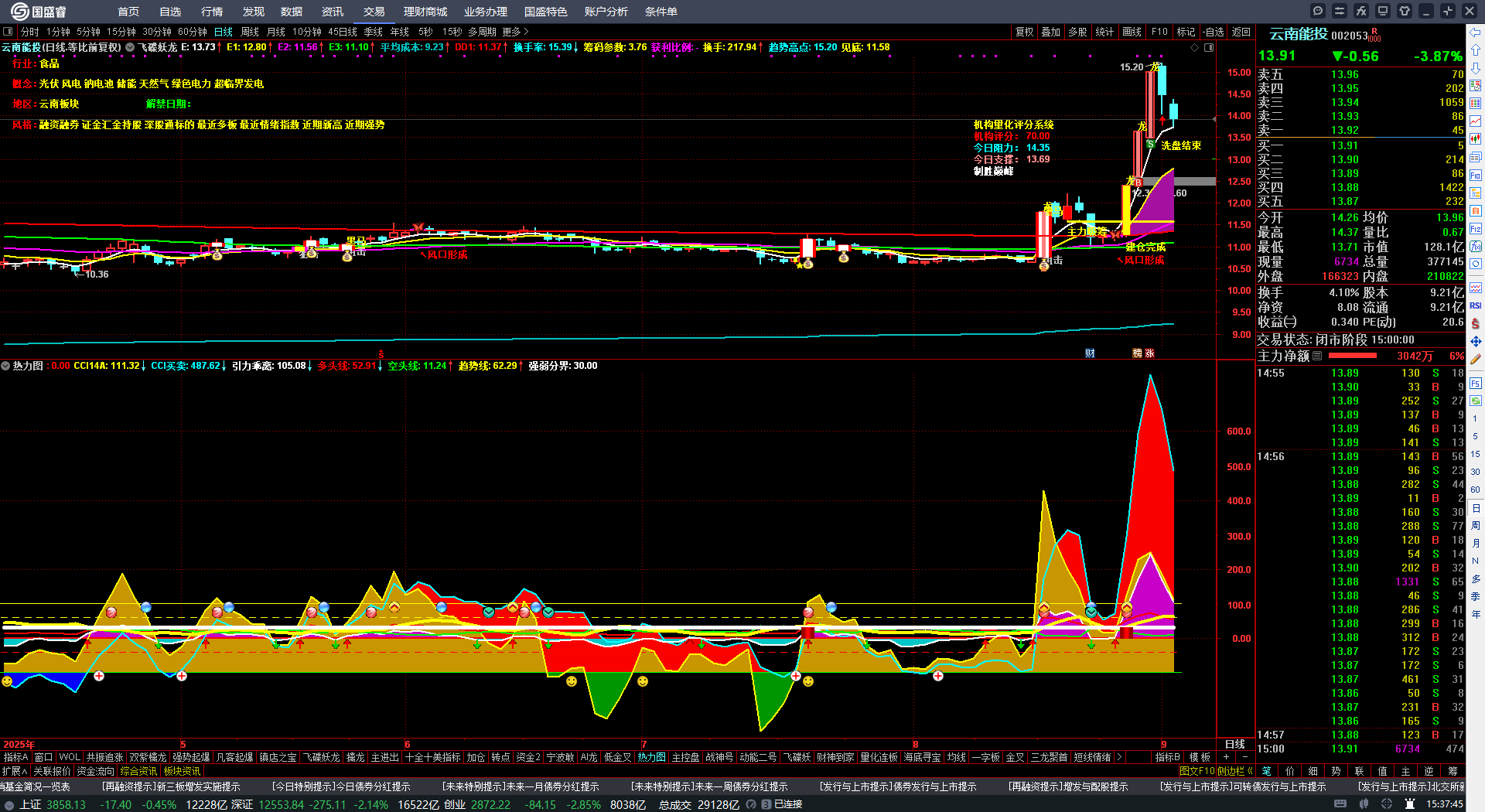This screenshot has width=1485, height=812.
Task: Click the candlestick icon in the status bar
Action: coord(1364,804)
